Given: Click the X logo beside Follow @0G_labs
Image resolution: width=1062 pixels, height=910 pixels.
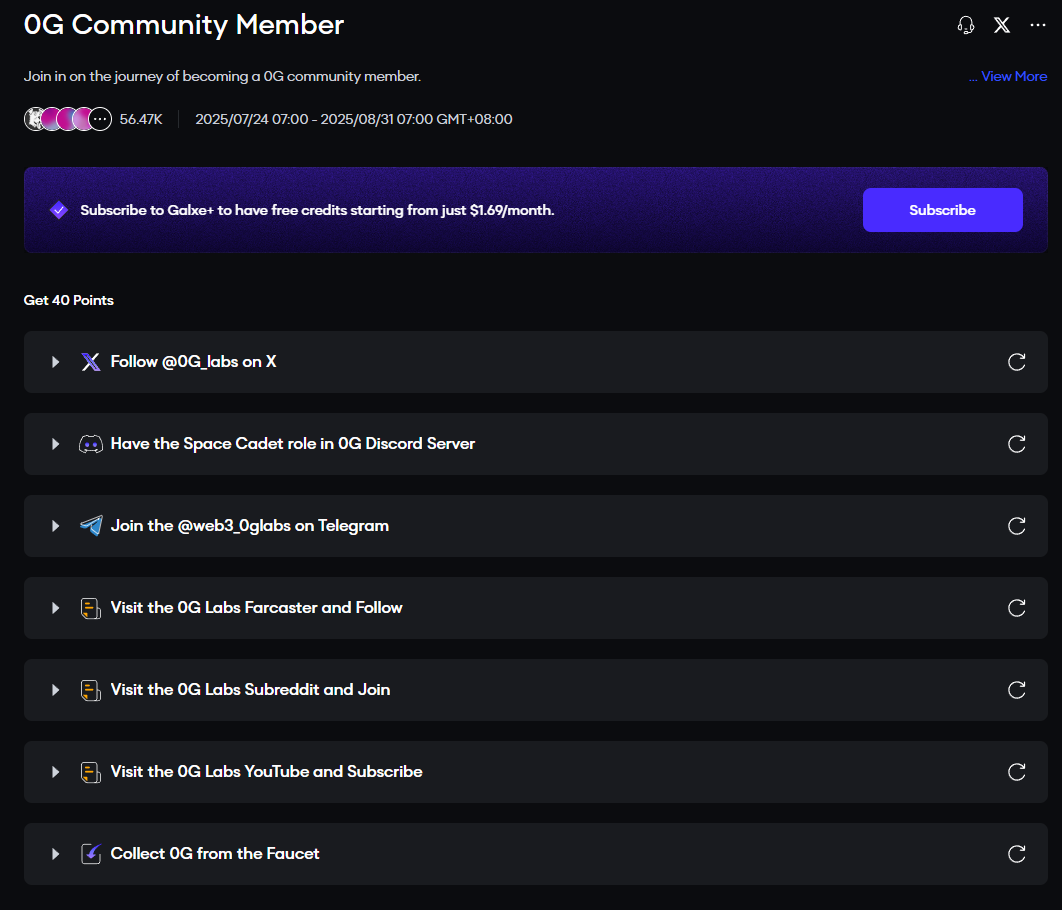Looking at the screenshot, I should [91, 362].
